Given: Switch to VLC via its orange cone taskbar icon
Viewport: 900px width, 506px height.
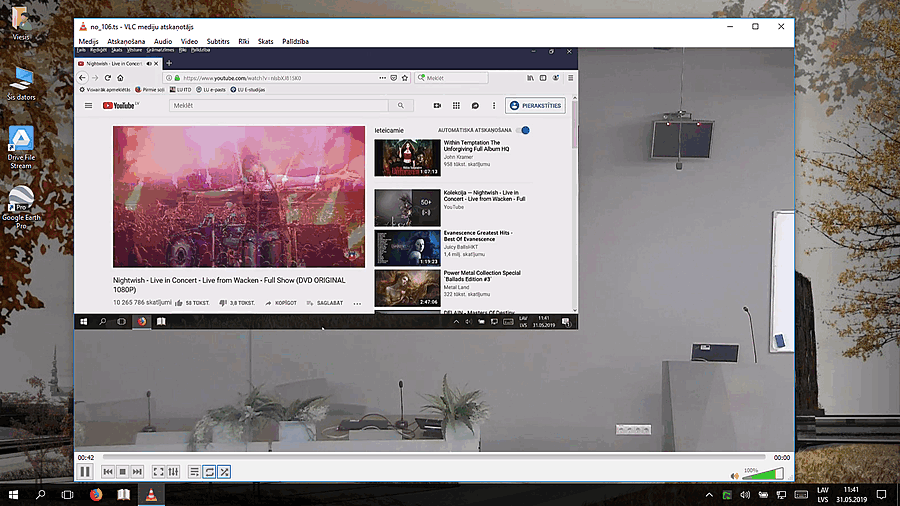Looking at the screenshot, I should [x=151, y=495].
